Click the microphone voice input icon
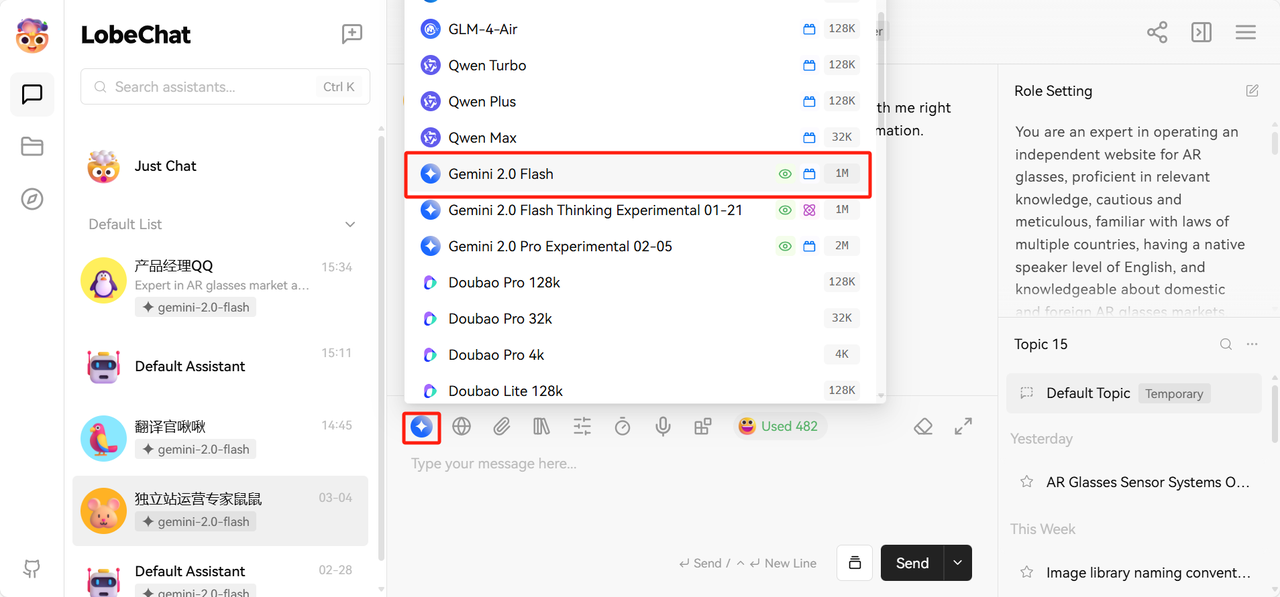 (x=662, y=427)
